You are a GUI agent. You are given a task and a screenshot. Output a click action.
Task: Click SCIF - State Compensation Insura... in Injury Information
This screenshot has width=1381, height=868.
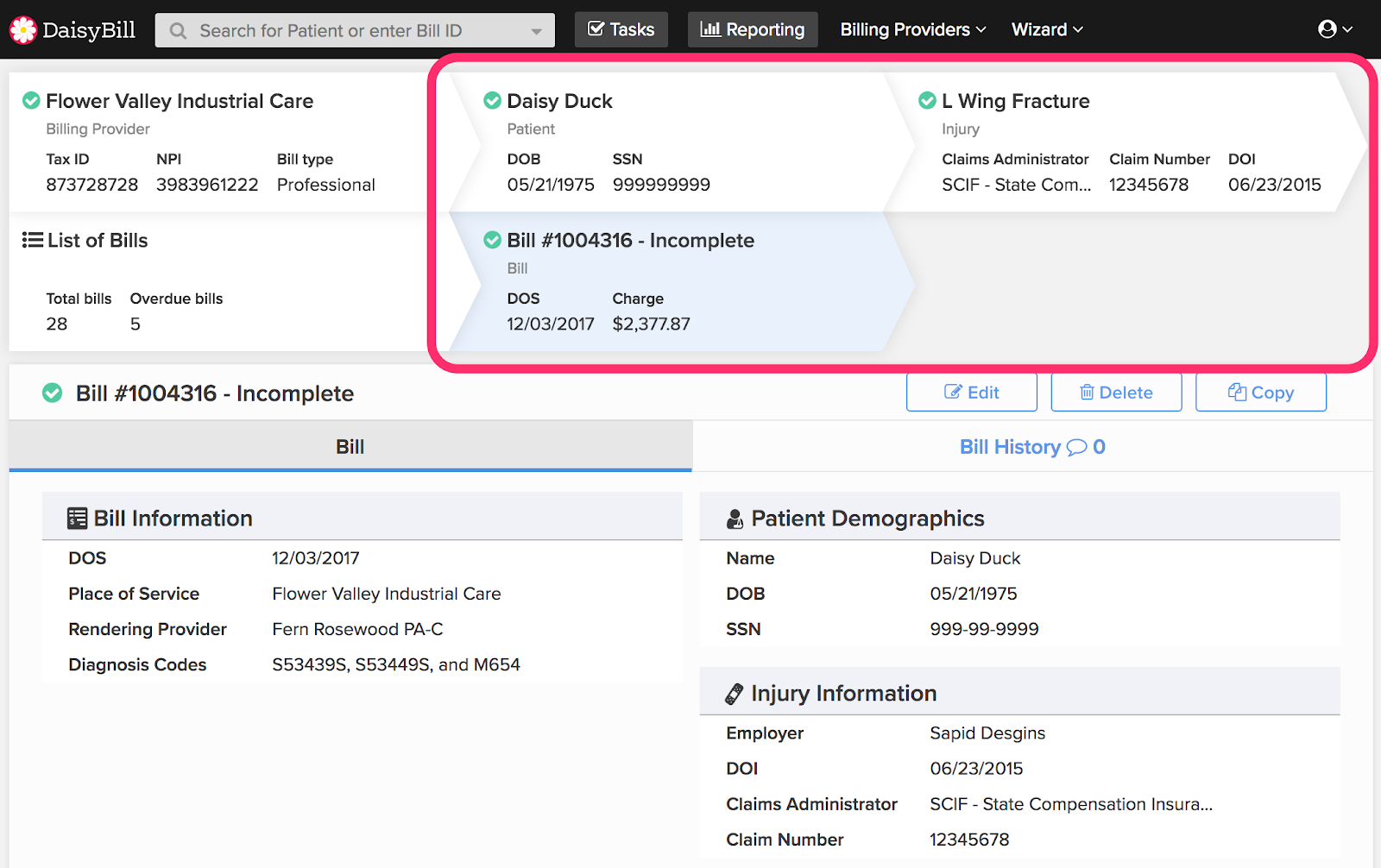[x=1071, y=804]
